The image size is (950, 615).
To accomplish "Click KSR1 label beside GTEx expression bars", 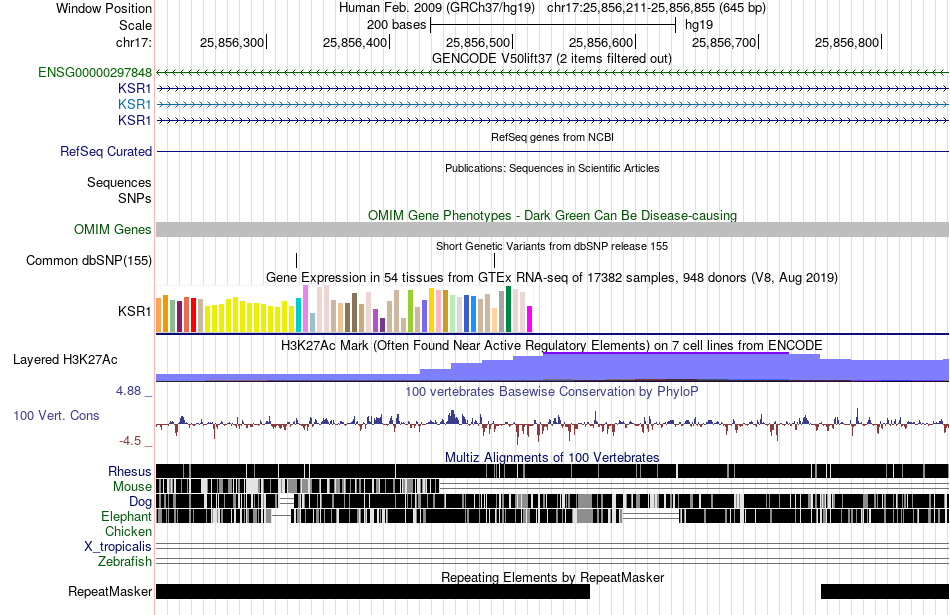I will point(135,311).
